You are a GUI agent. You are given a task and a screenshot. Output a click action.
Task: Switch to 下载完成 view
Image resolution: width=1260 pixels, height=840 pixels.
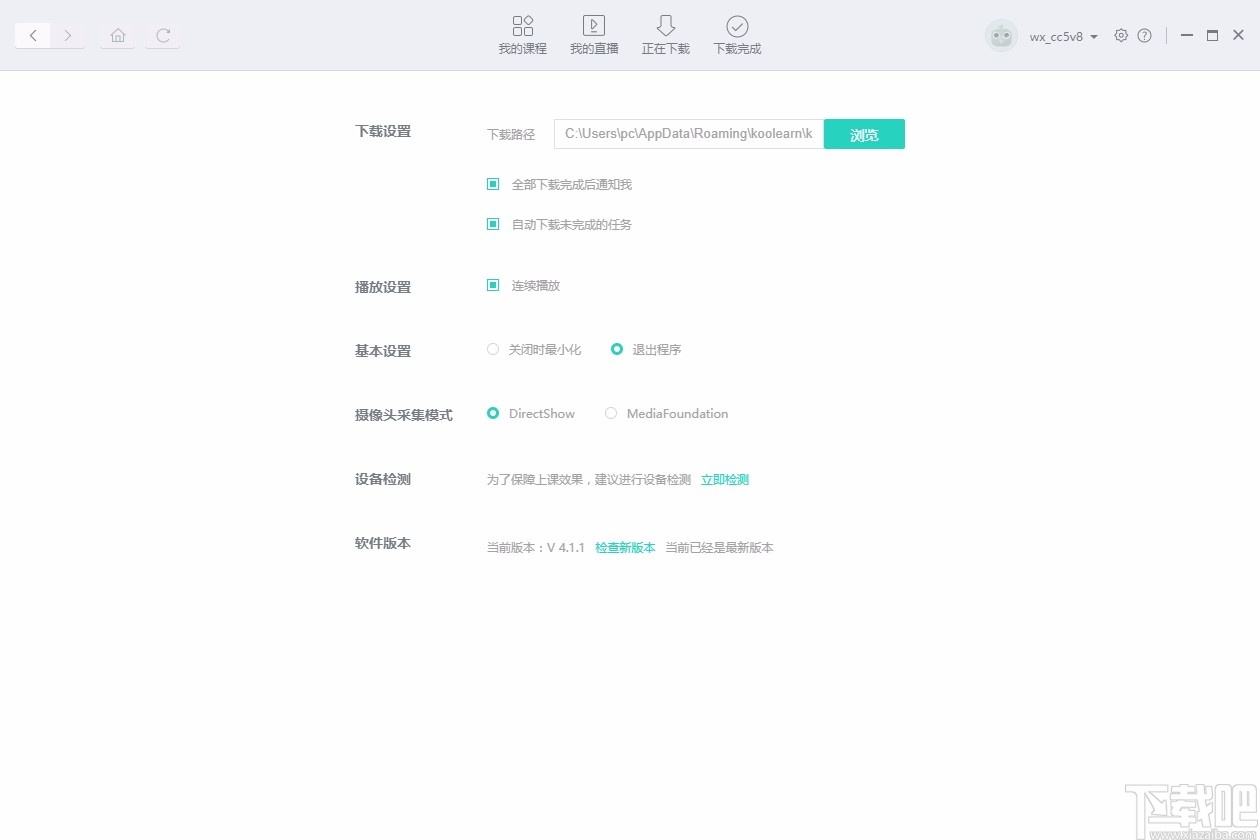(x=737, y=34)
